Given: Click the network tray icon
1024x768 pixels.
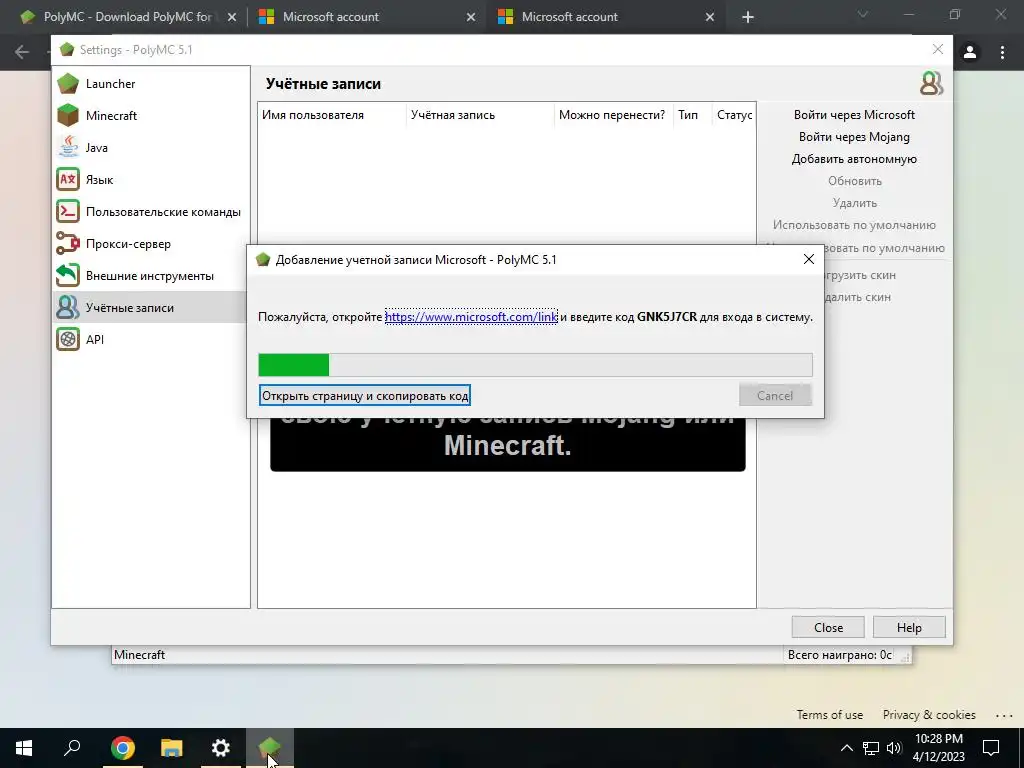Looking at the screenshot, I should point(871,748).
